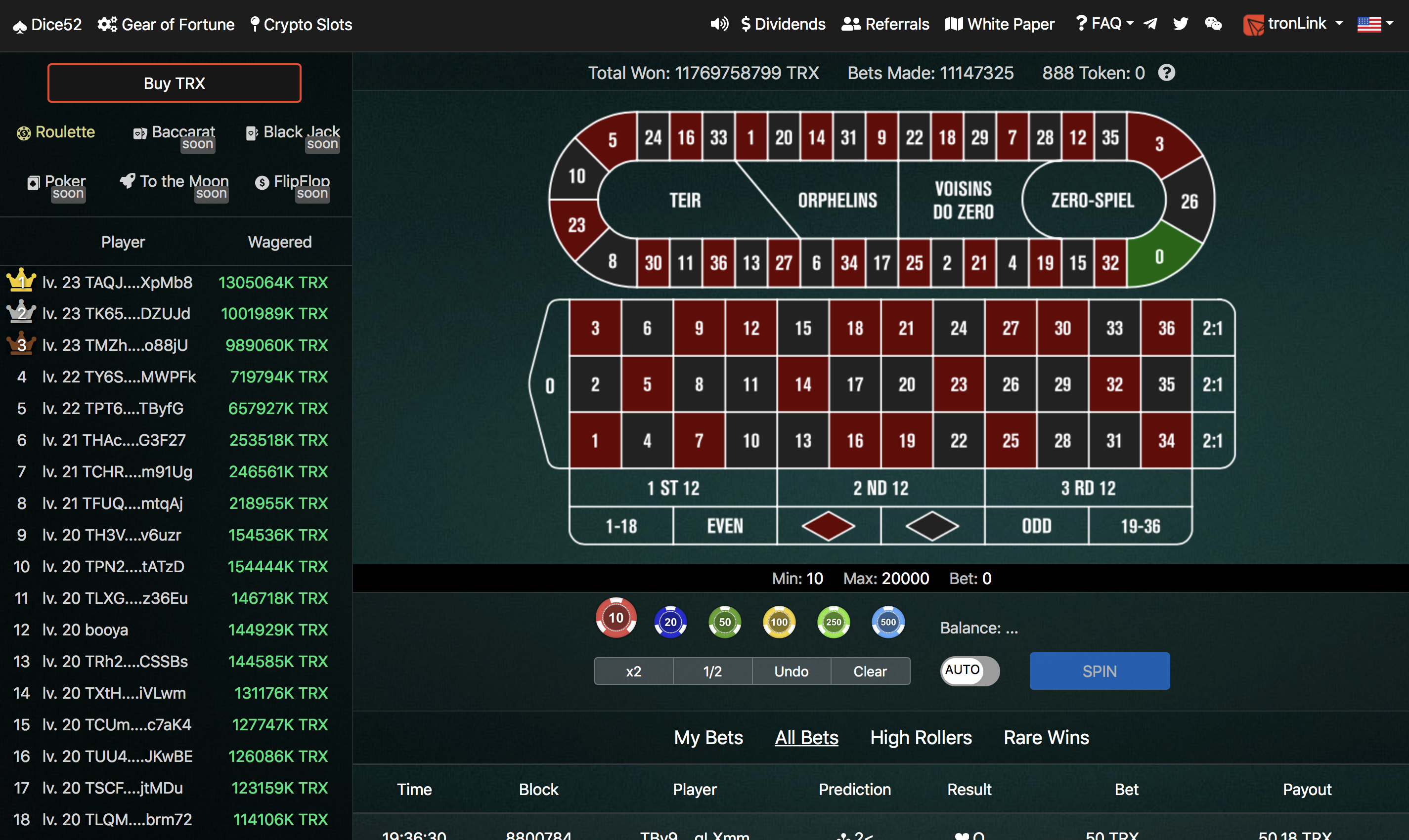Screen dimensions: 1409x840
Task: Toggle the AUTO spin switch
Action: [969, 671]
